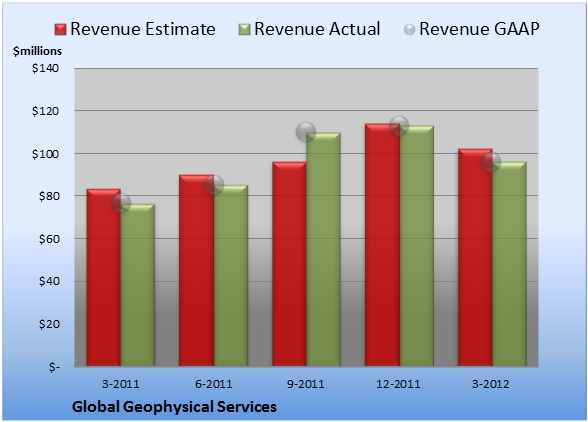The width and height of the screenshot is (588, 422).
Task: Select the Revenue GAAP legend label
Action: (x=479, y=29)
